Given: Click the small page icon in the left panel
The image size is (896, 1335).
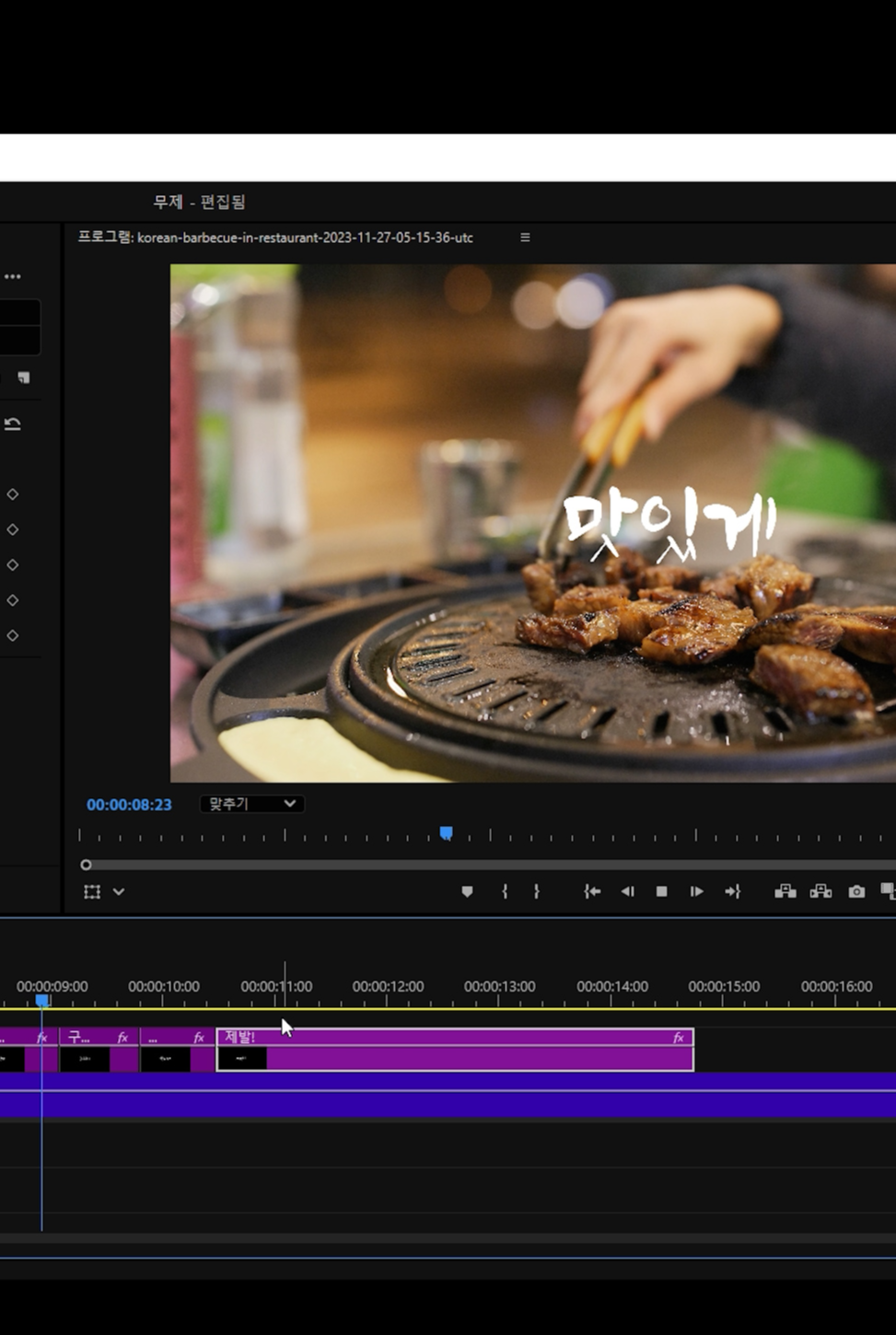Looking at the screenshot, I should click(x=24, y=377).
